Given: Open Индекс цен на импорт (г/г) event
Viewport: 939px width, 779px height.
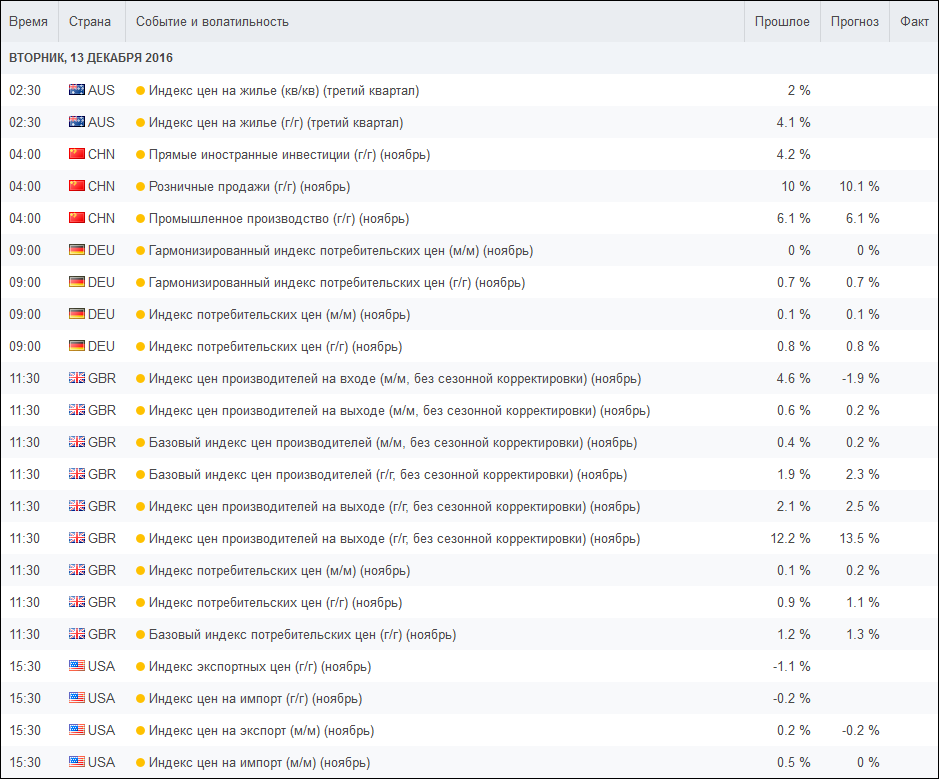Looking at the screenshot, I should [x=255, y=699].
